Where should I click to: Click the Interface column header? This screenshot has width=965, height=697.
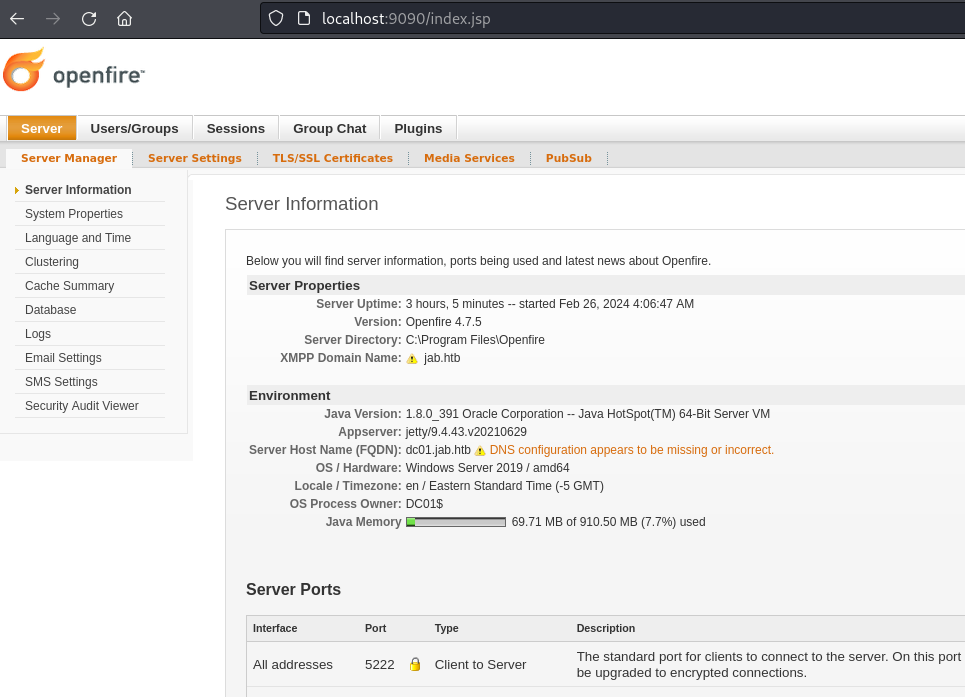click(x=274, y=628)
